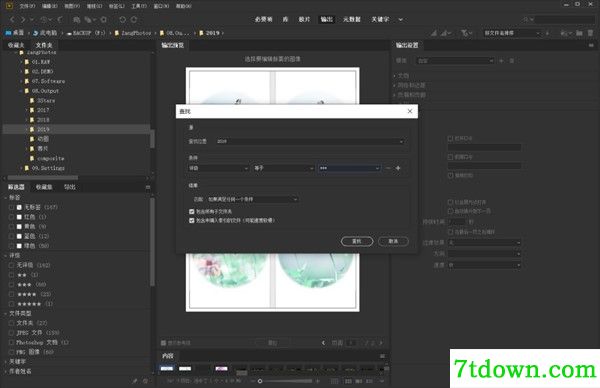Toggle the five-star rating filter checkbox

point(11,304)
